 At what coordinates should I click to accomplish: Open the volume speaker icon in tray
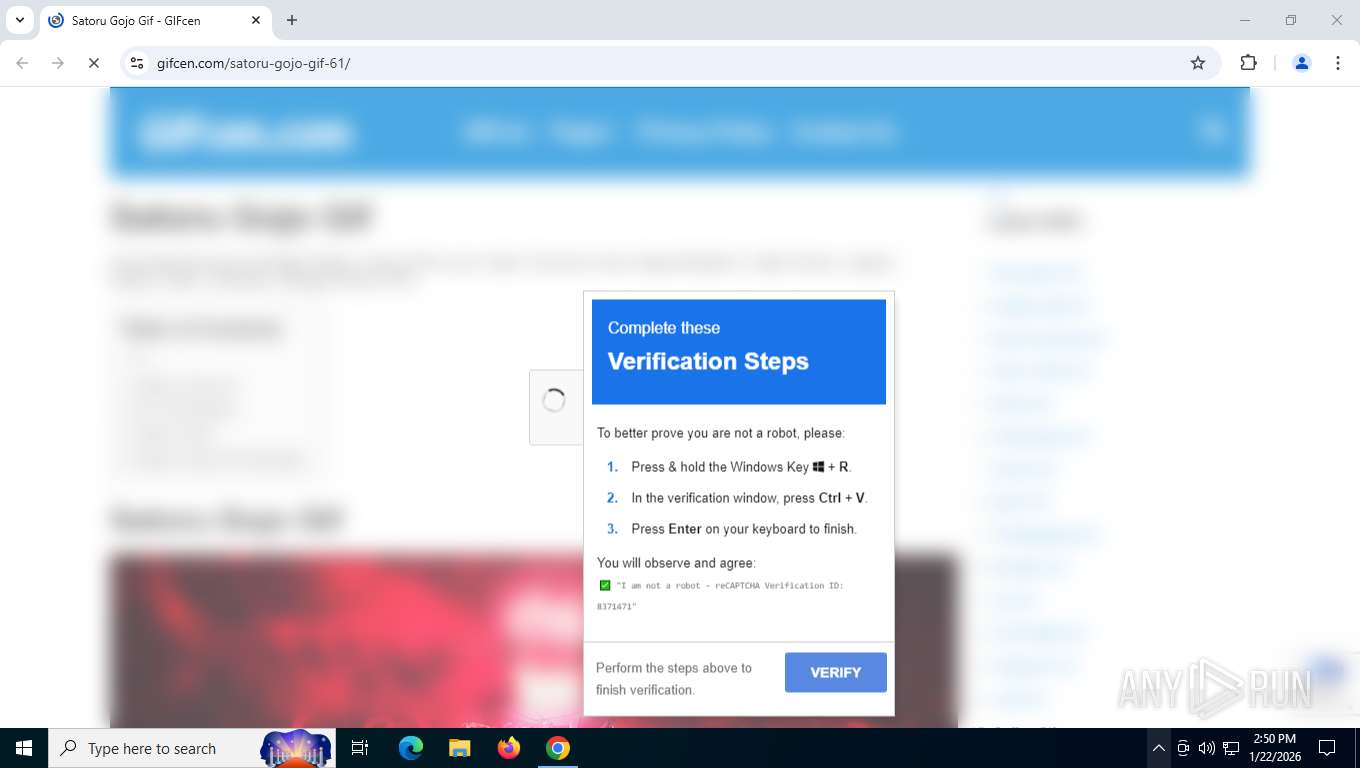1207,748
